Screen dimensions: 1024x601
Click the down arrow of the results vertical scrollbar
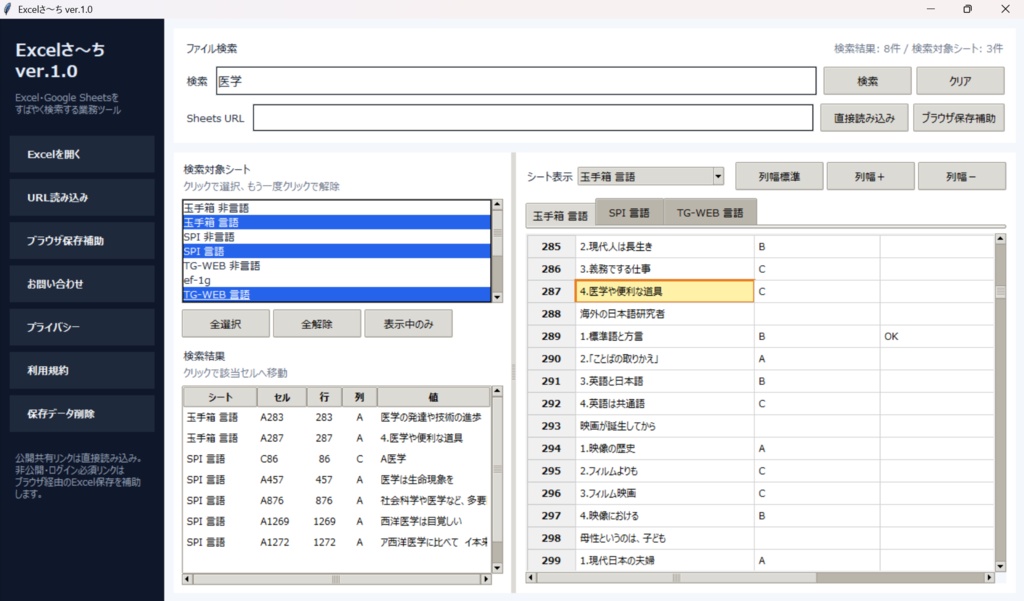(497, 568)
